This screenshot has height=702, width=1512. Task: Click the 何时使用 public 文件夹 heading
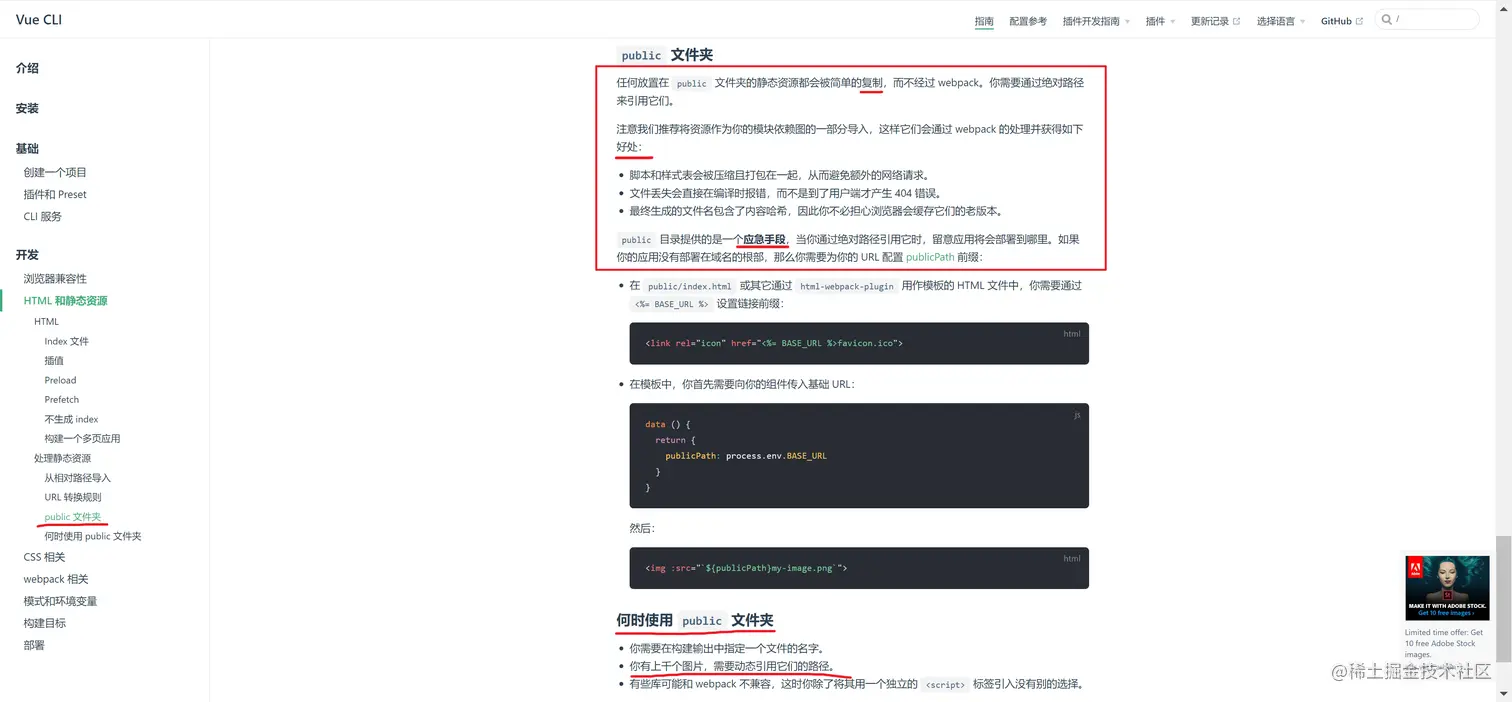[695, 620]
